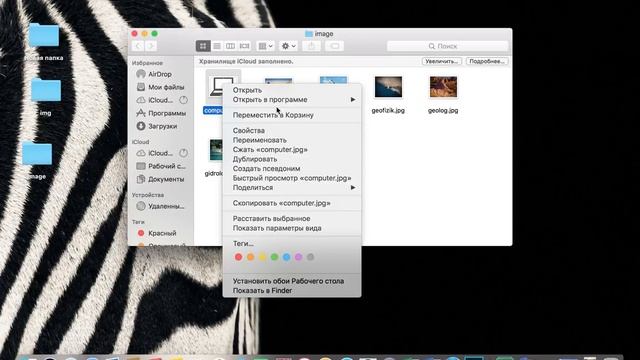The image size is (640, 360).
Task: Apply blue tag color dot
Action: [x=287, y=257]
